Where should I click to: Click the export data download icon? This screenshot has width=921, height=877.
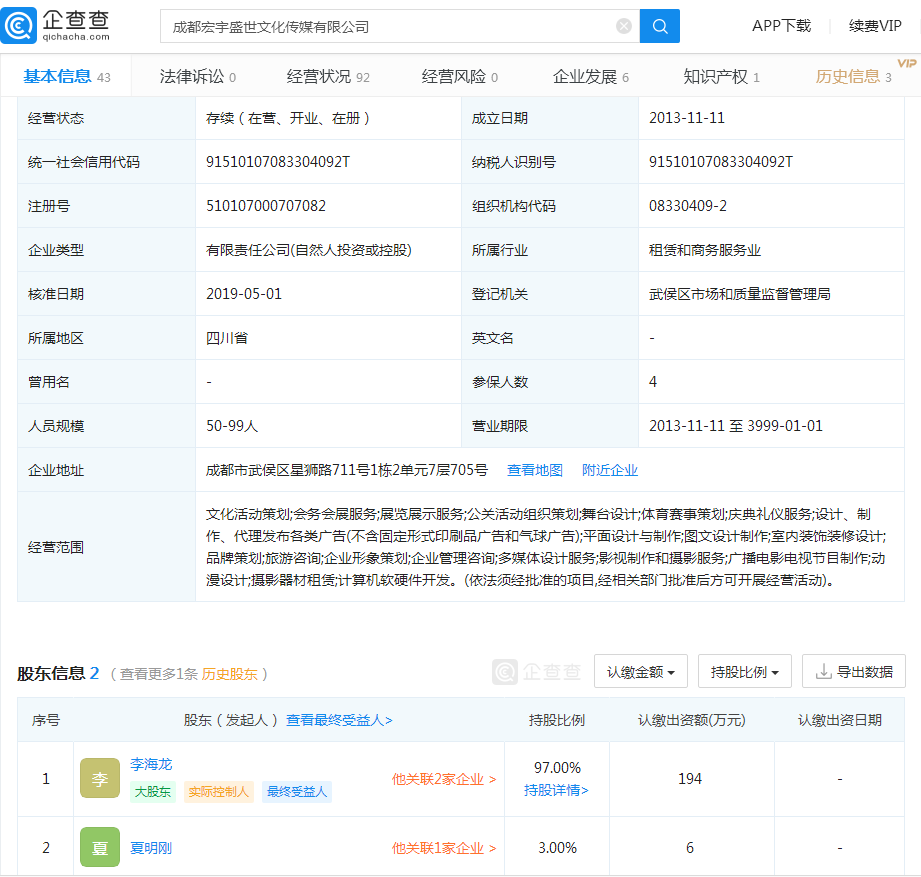point(823,671)
